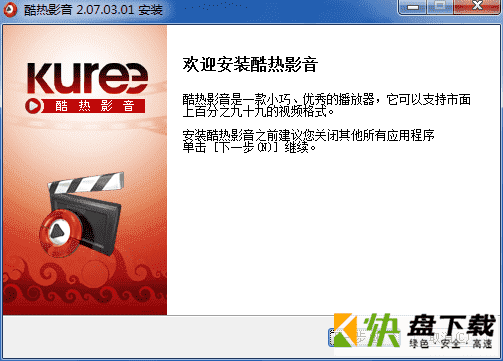The height and width of the screenshot is (361, 503).
Task: Close the installer window with X
Action: 477,7
